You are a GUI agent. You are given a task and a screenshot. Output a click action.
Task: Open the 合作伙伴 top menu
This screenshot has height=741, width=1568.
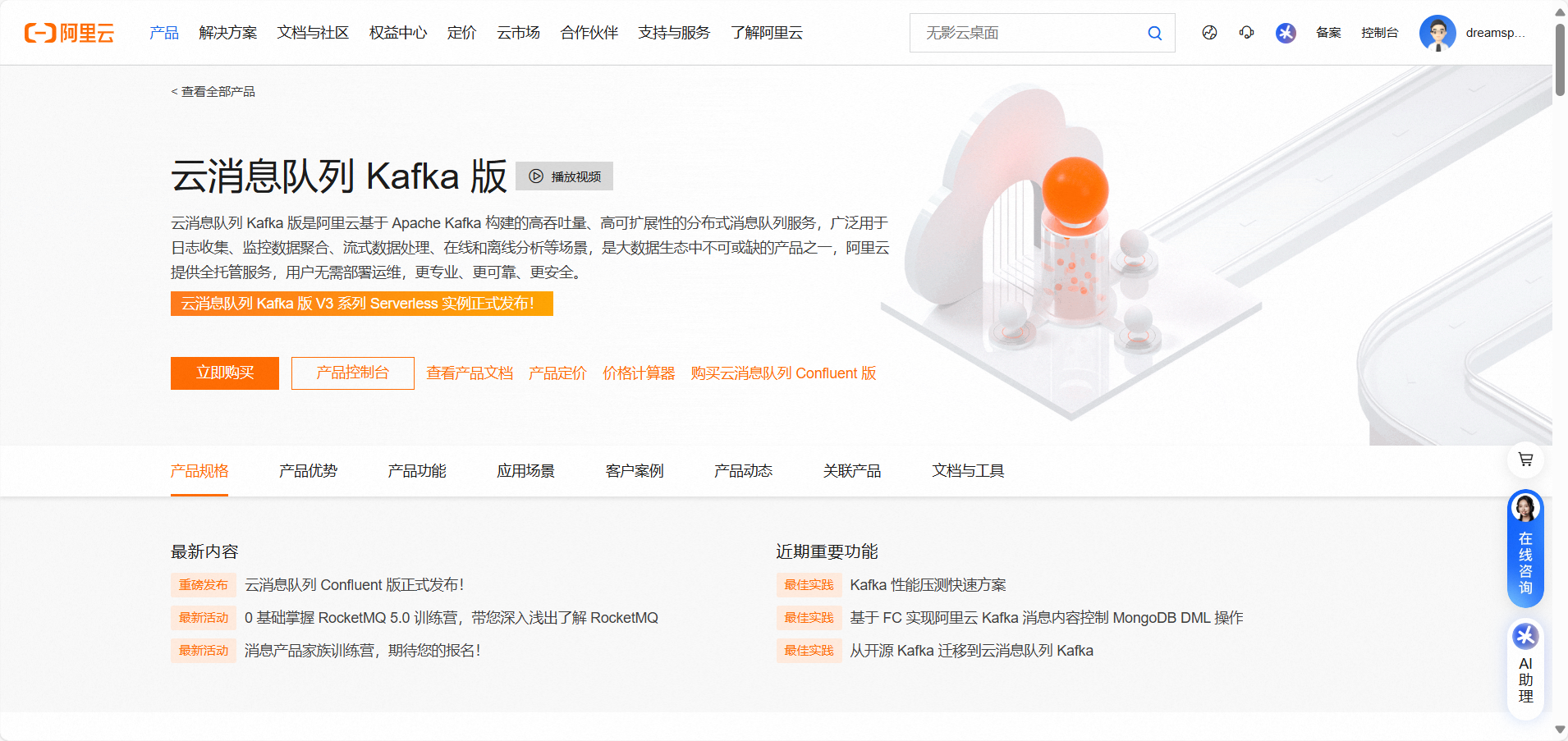point(589,33)
